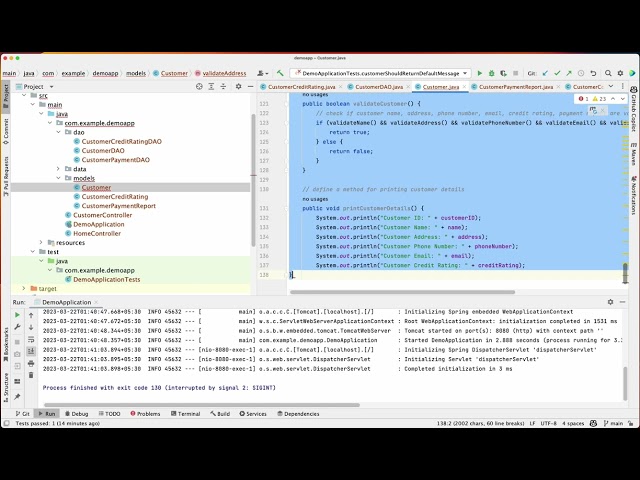Commit changes using the Git green checkmark
Screen dimensions: 640x480
[557, 73]
